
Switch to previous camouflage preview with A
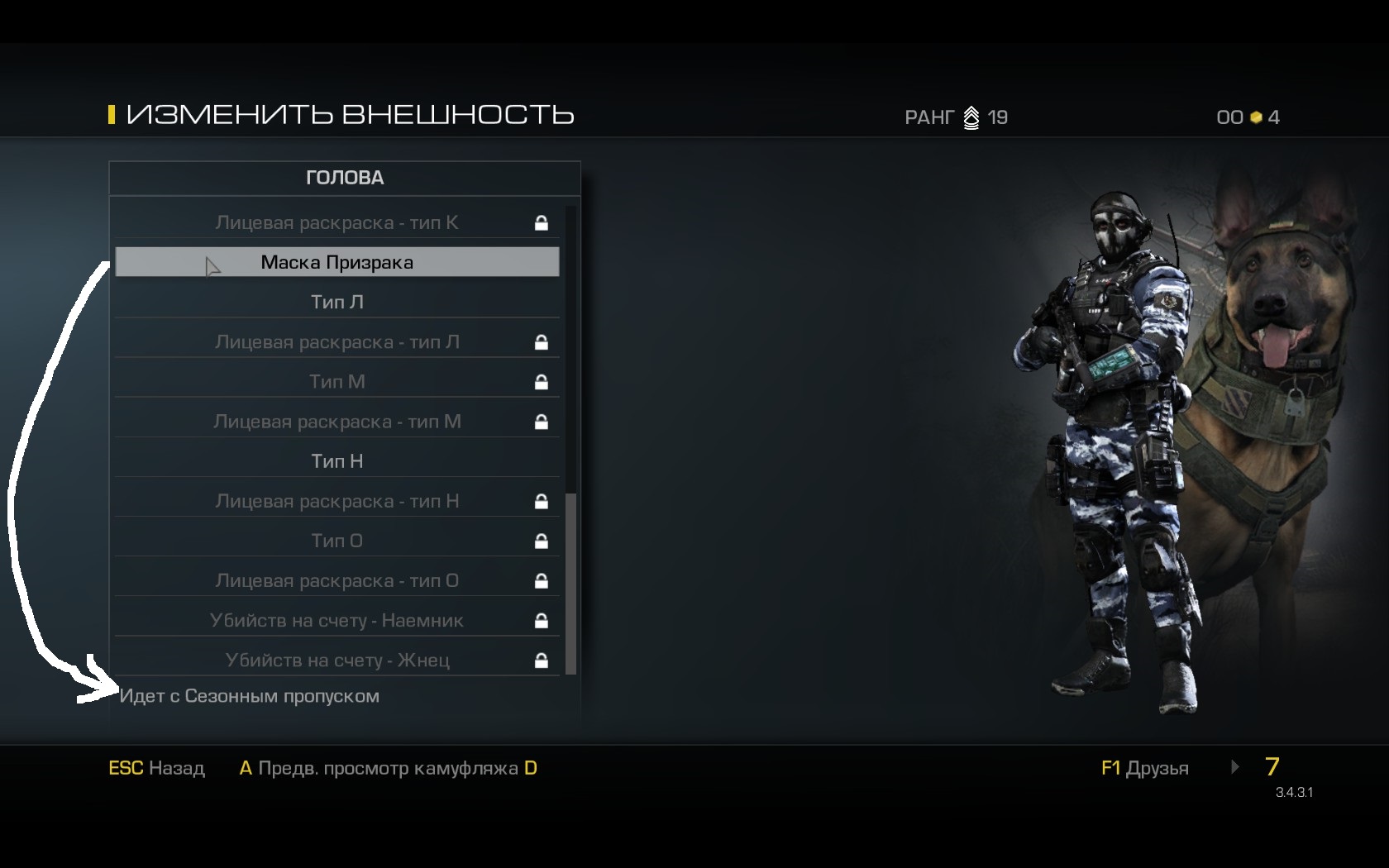pyautogui.click(x=246, y=768)
